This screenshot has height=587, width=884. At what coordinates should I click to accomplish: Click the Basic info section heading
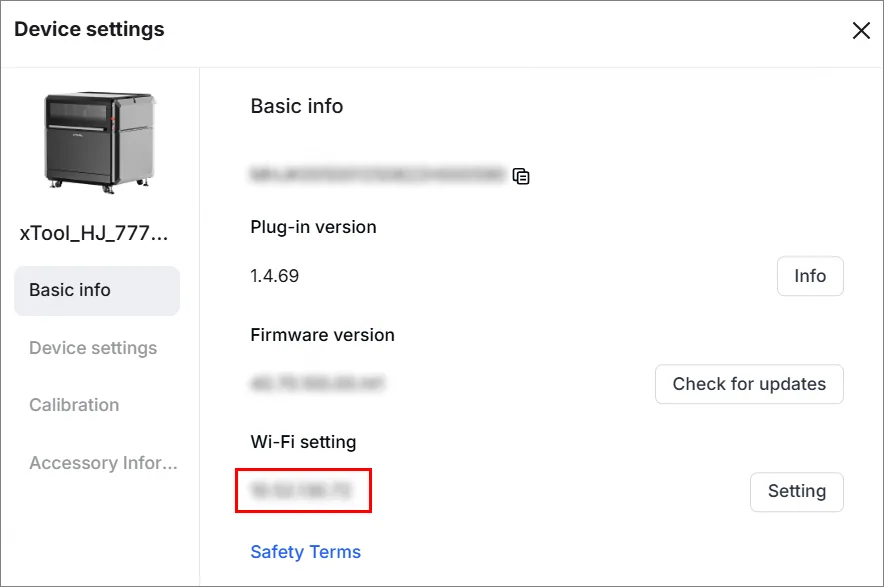tap(297, 106)
